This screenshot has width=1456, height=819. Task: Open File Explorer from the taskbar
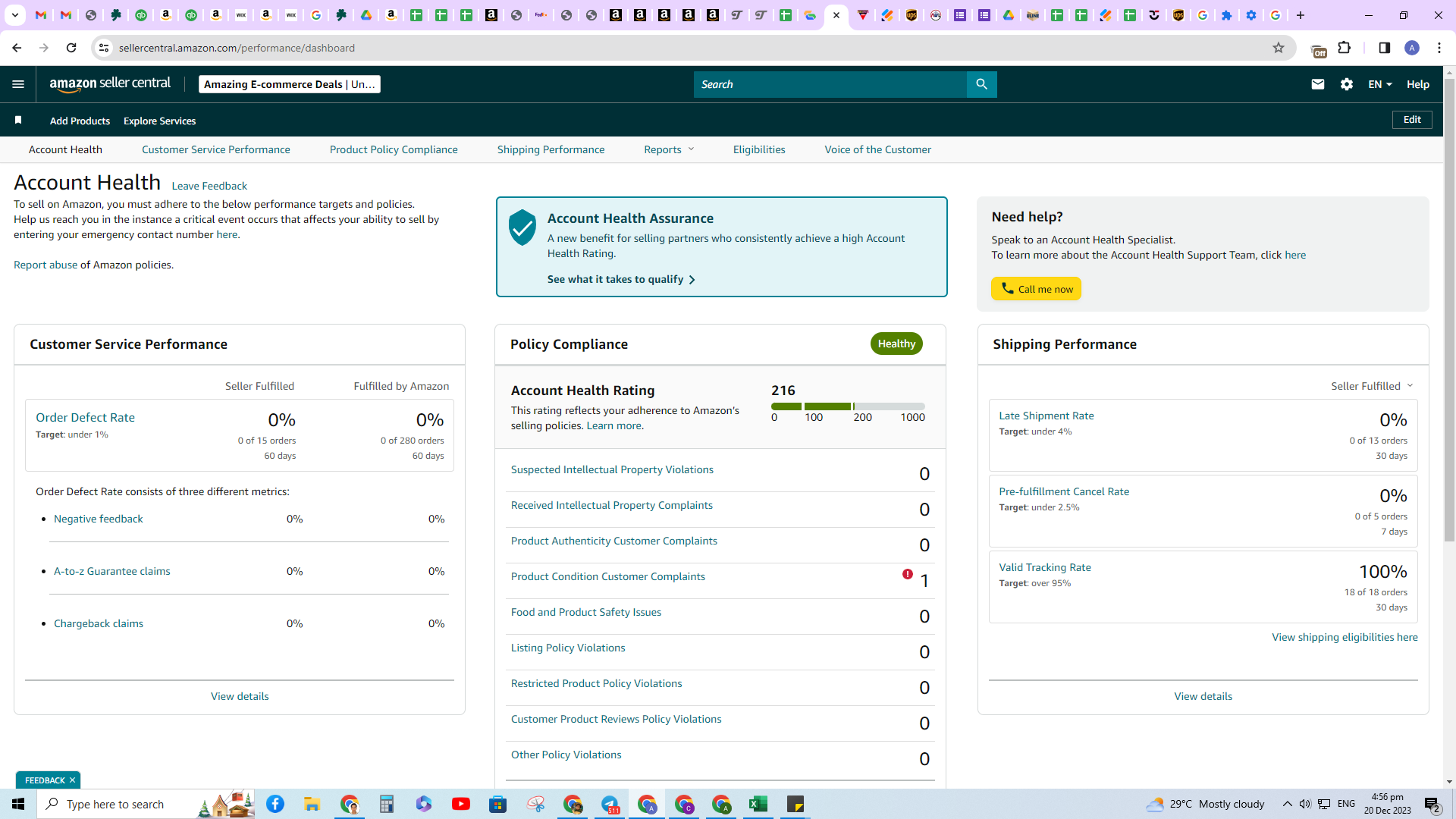(x=312, y=804)
